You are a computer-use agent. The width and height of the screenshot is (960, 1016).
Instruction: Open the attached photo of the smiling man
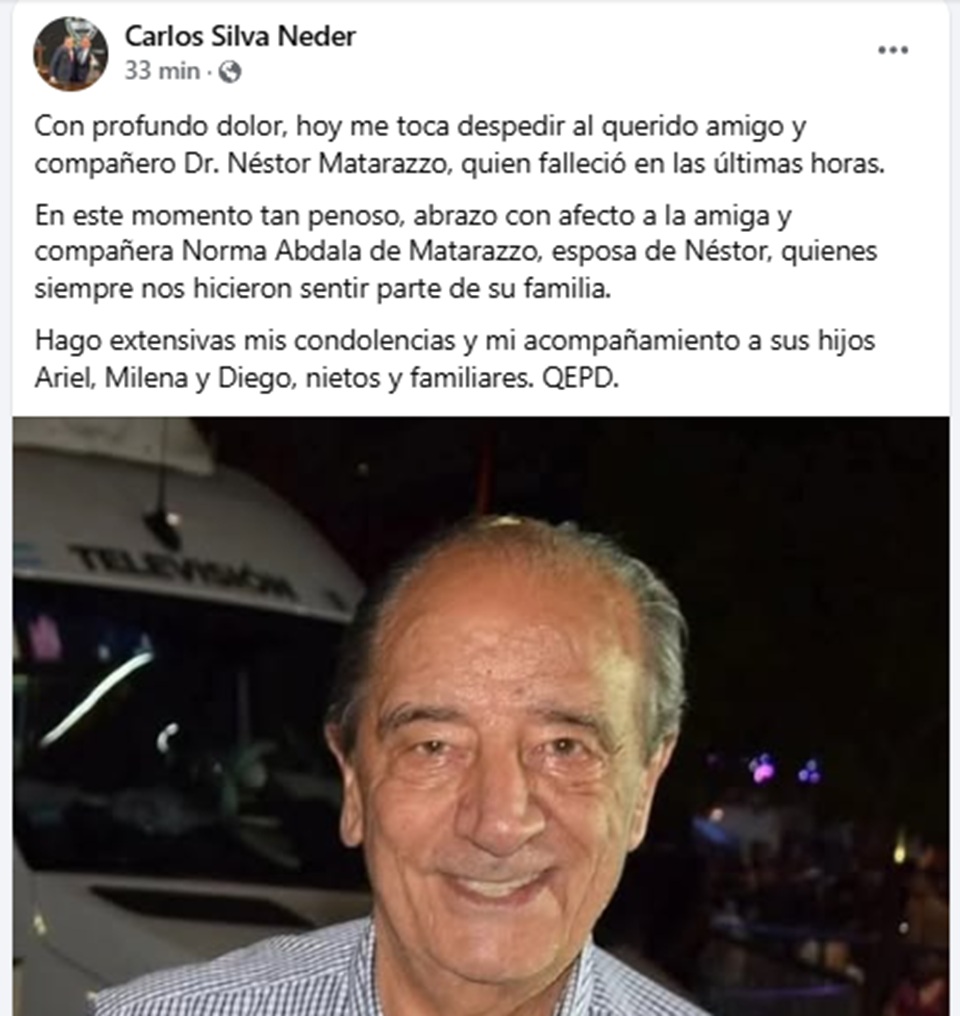(x=481, y=716)
